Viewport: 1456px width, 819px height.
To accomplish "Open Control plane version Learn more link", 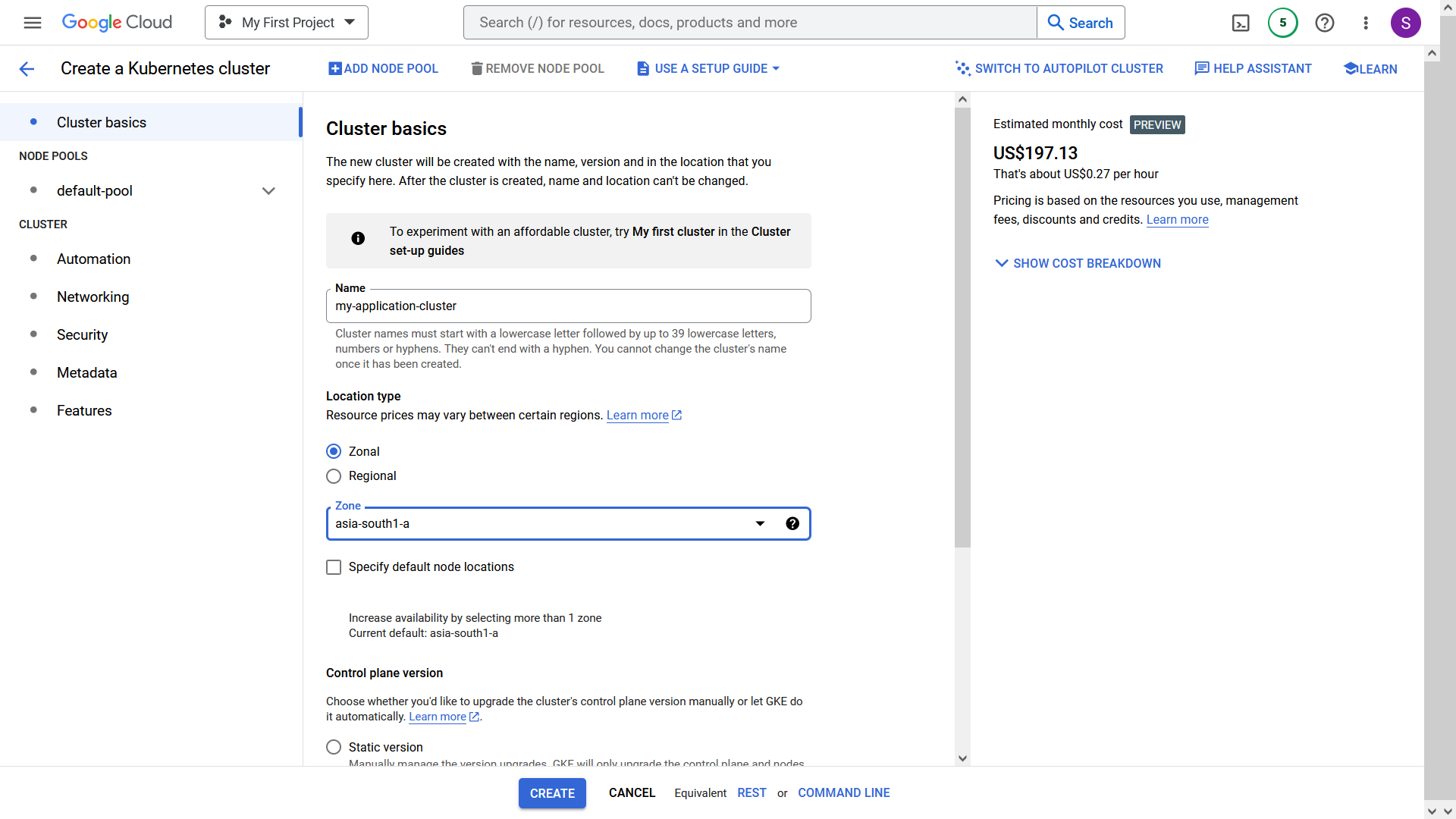I will tap(444, 717).
